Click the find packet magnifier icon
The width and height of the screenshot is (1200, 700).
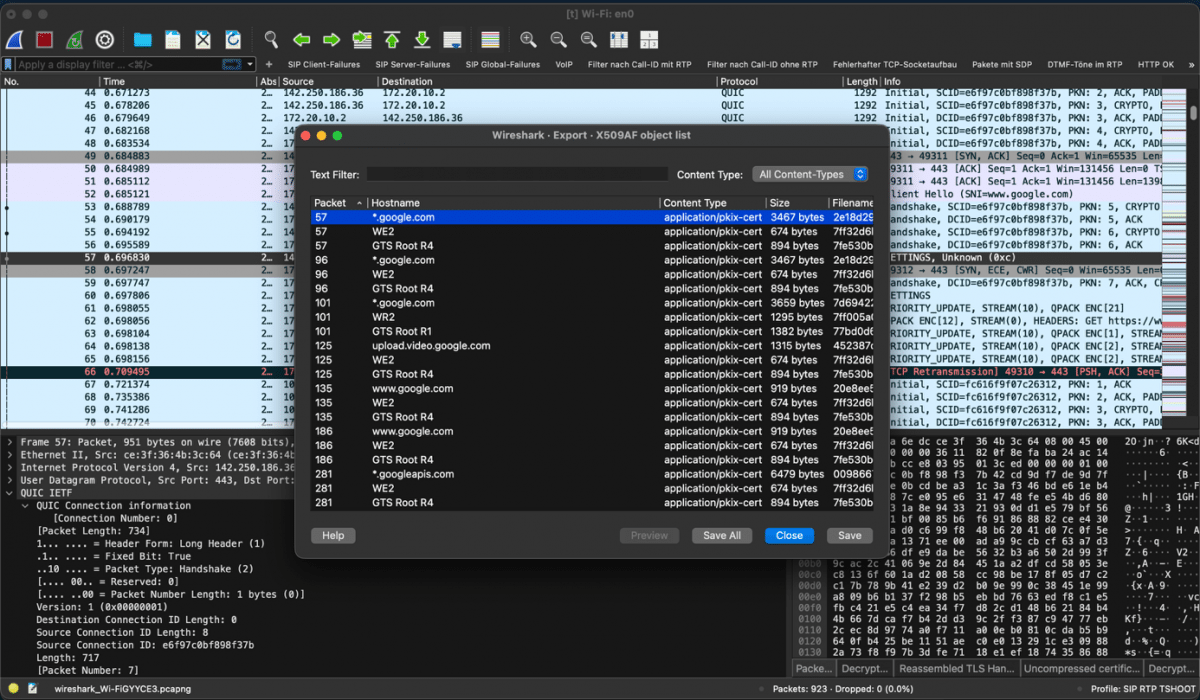coord(271,40)
